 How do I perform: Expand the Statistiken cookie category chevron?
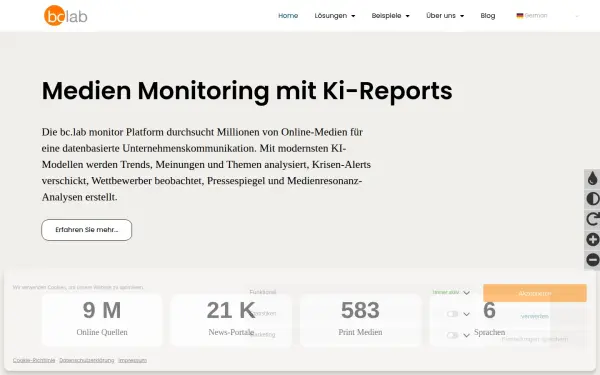[x=466, y=314]
